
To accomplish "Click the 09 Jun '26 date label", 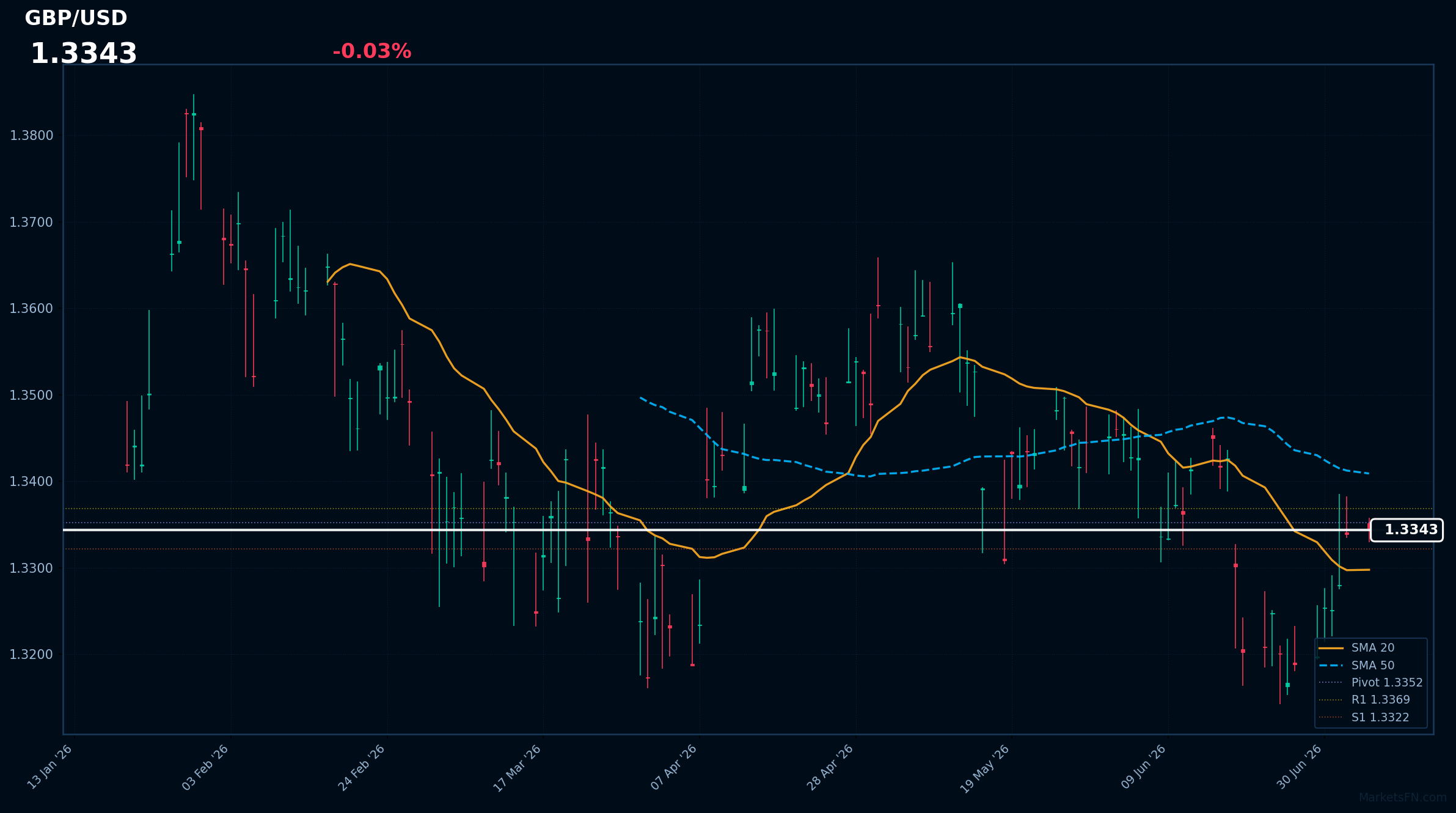I will pyautogui.click(x=1144, y=767).
